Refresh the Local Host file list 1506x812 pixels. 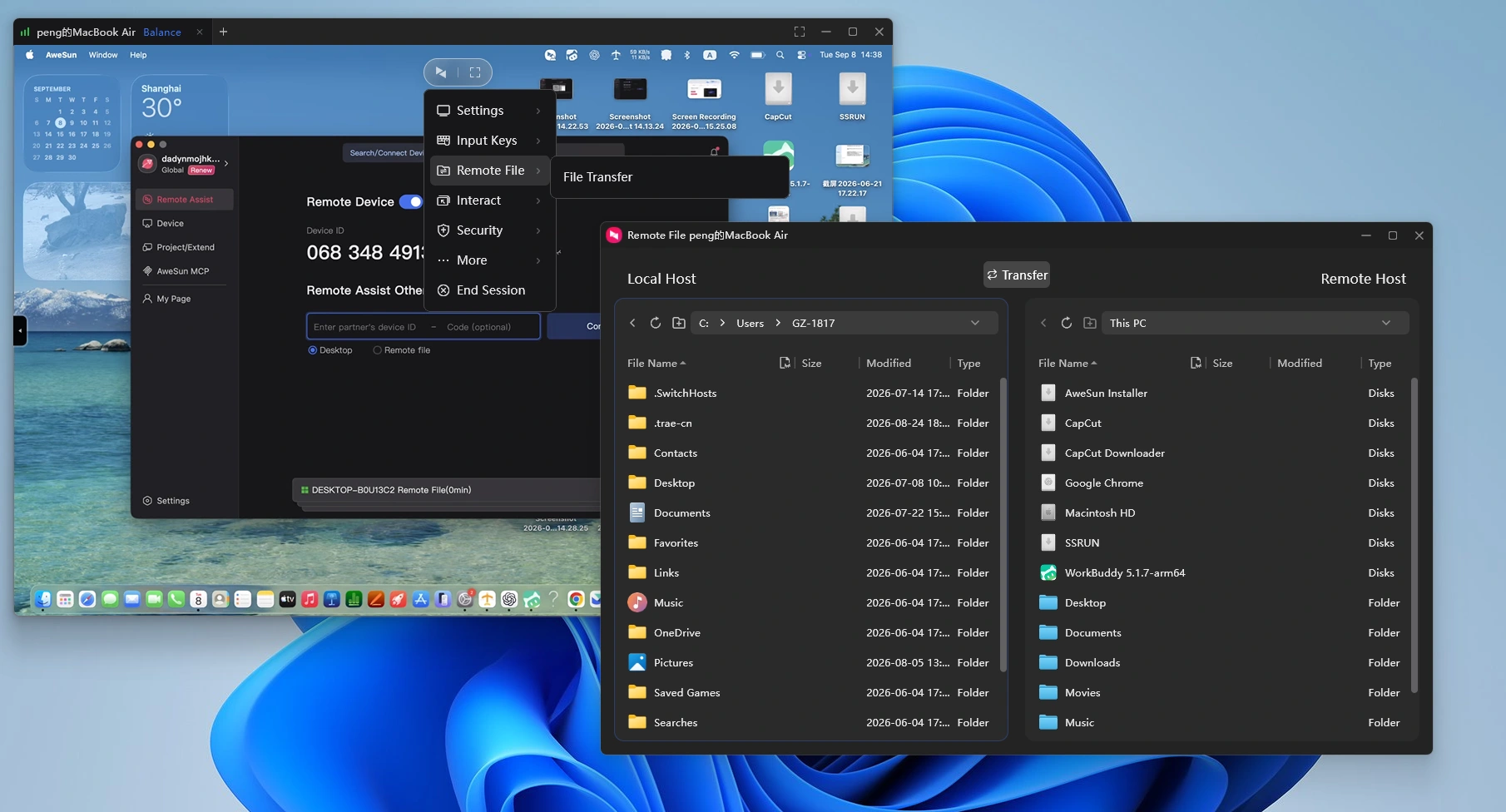coord(656,323)
